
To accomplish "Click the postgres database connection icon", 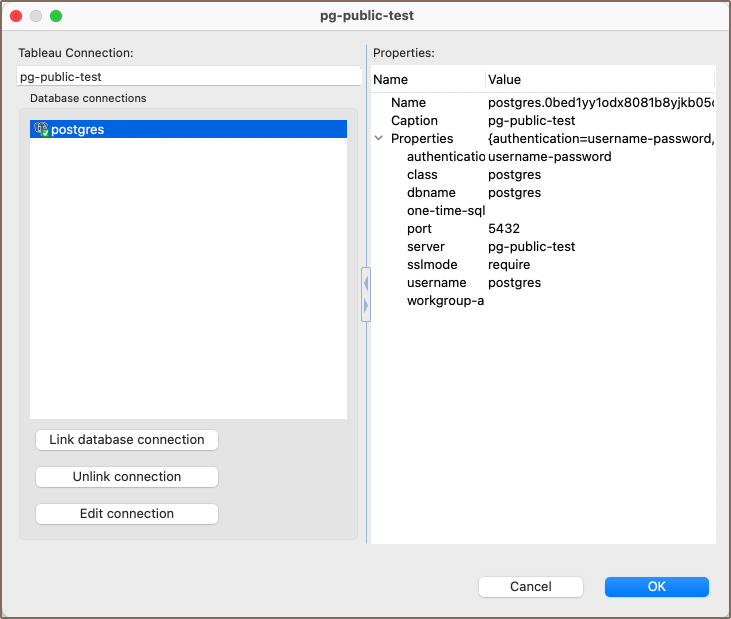I will (41, 129).
